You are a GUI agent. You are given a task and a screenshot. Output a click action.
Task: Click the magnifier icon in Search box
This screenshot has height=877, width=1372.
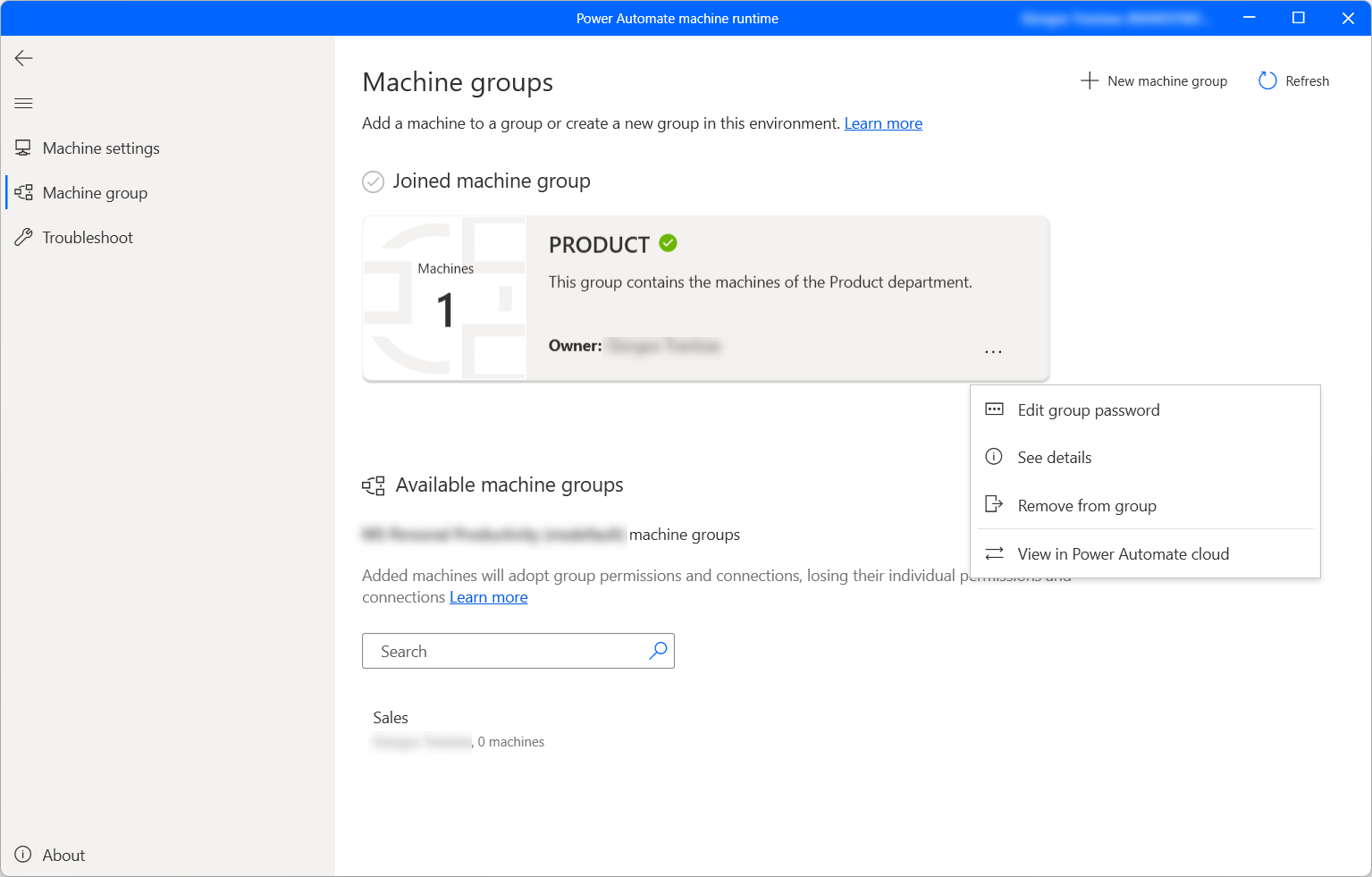click(658, 651)
